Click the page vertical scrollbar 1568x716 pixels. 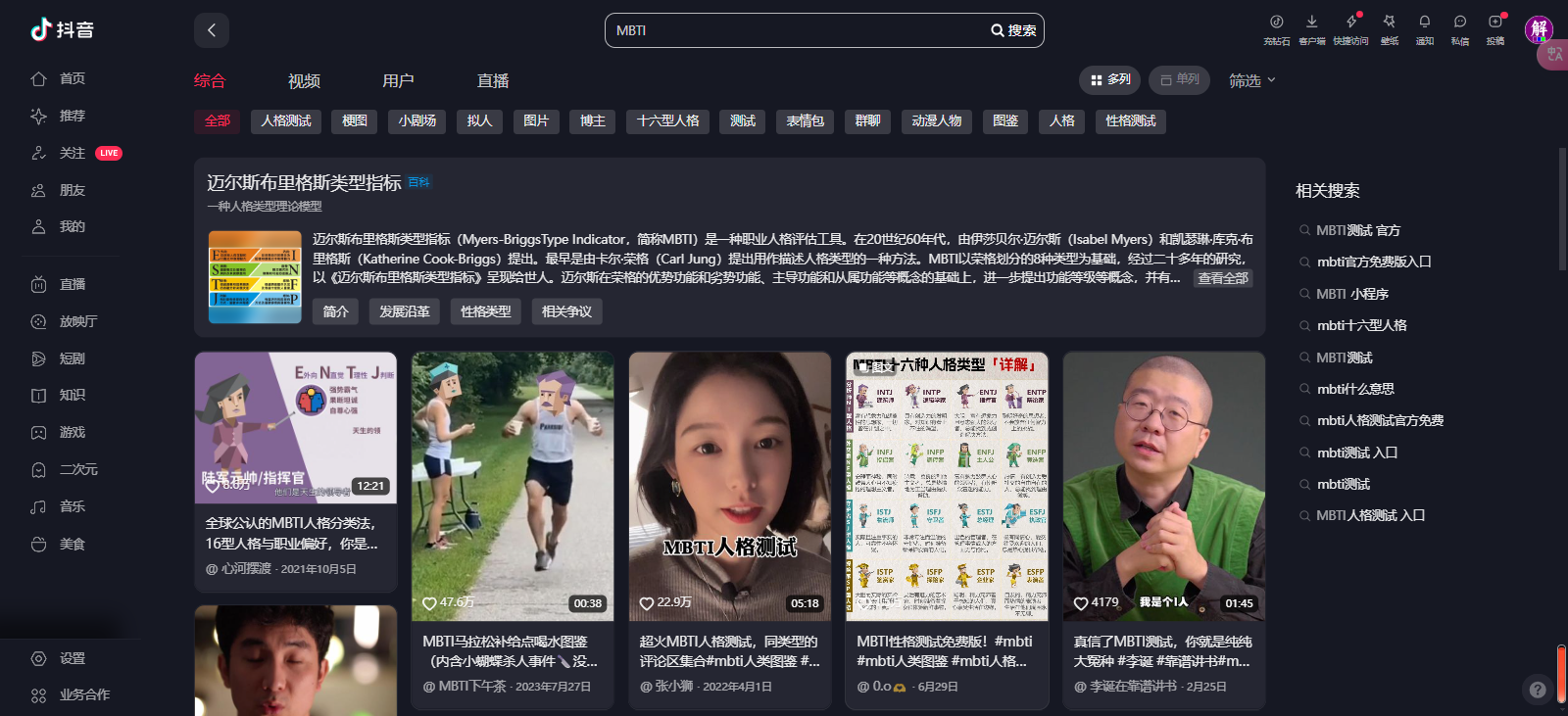point(1562,209)
